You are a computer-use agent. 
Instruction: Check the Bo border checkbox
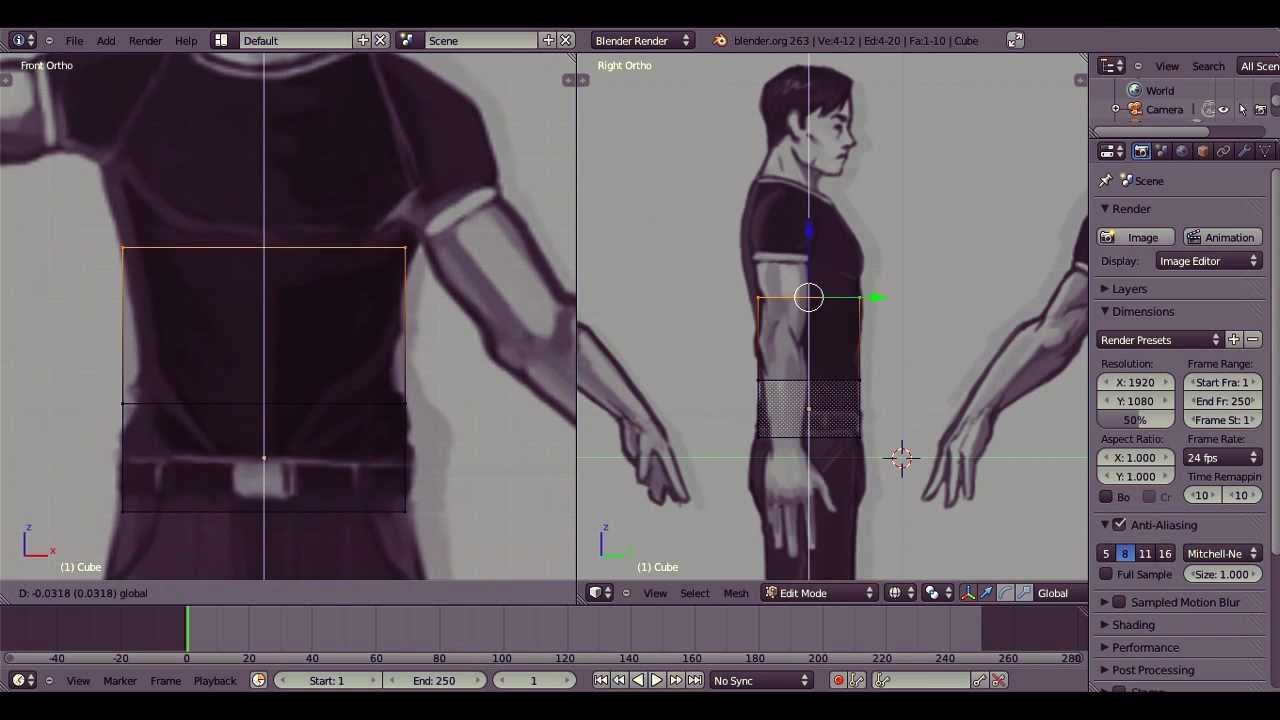coord(1106,496)
